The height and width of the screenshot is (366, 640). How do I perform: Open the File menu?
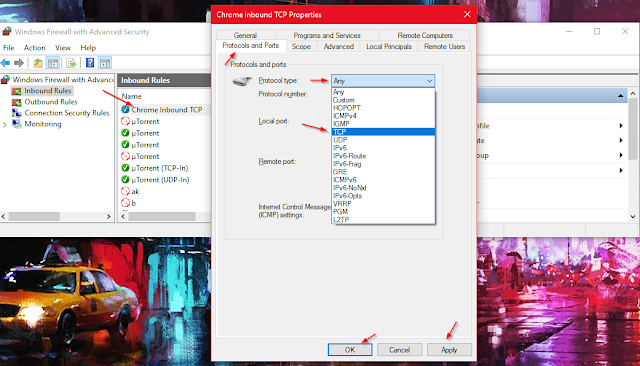9,48
